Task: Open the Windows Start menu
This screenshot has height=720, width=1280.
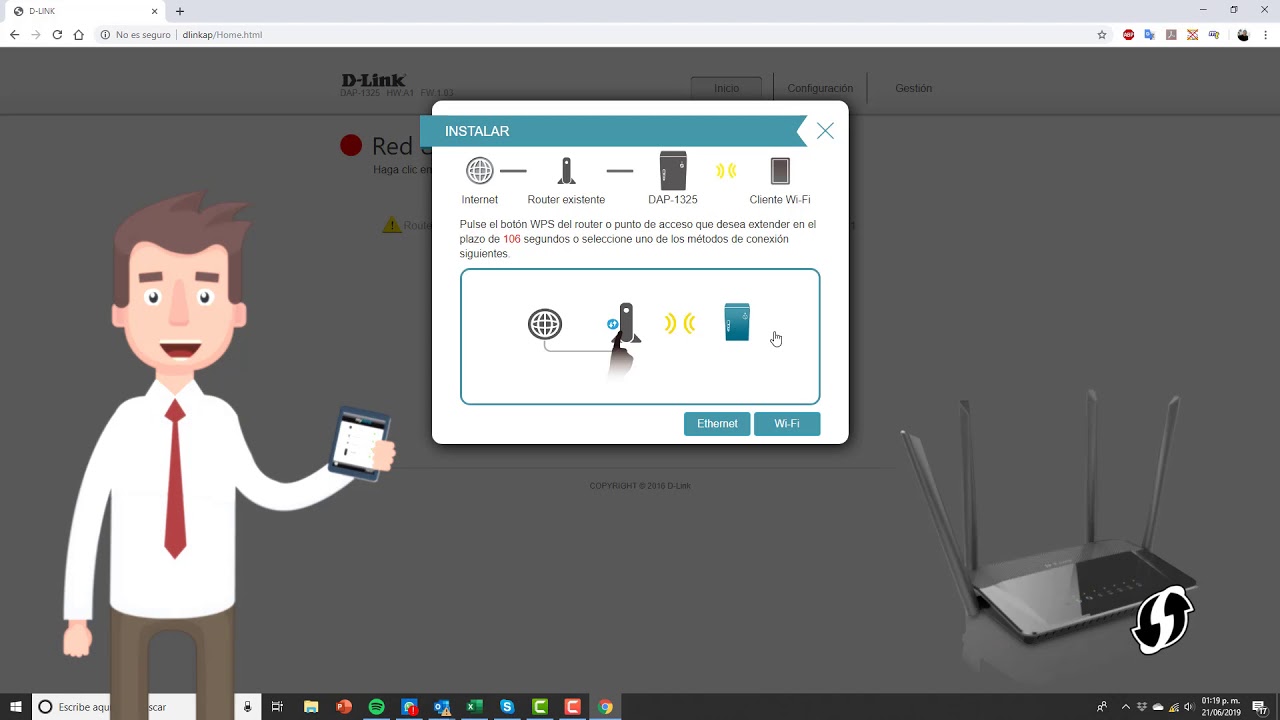Action: 16,707
